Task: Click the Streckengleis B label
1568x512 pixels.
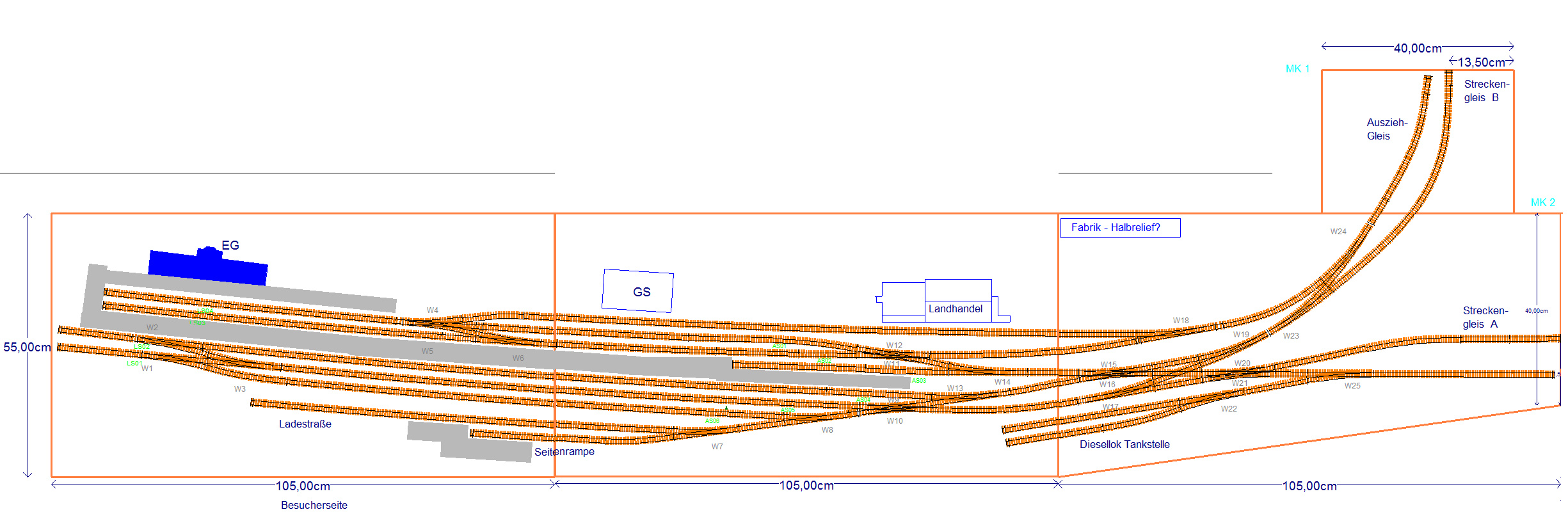Action: (x=1486, y=91)
